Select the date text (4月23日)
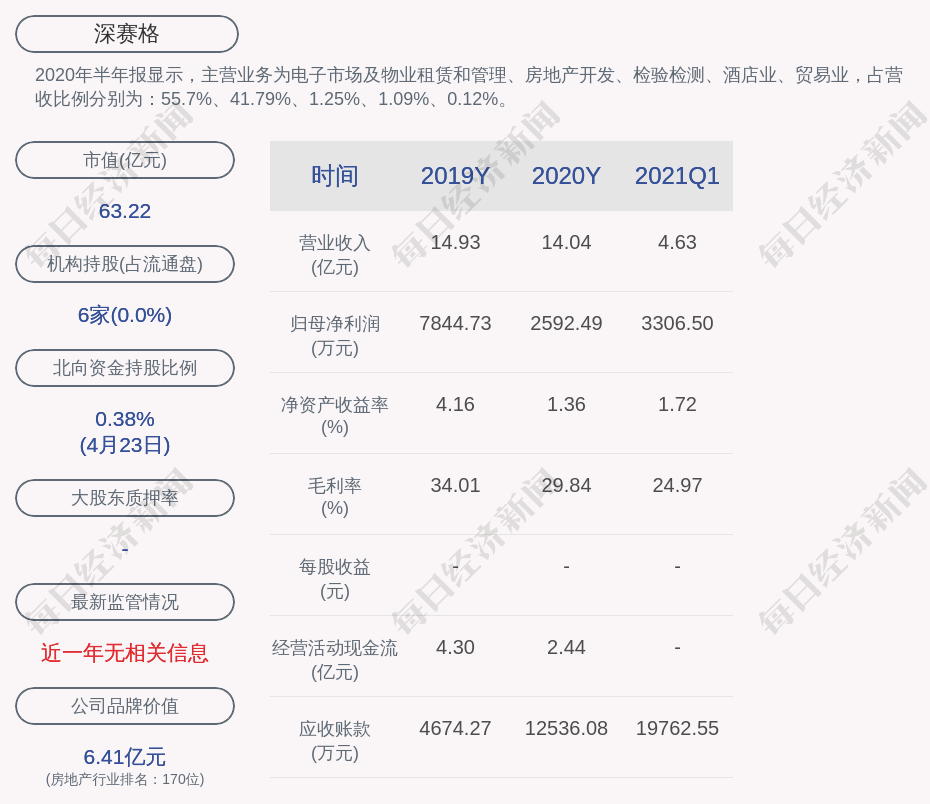Image resolution: width=930 pixels, height=804 pixels. click(x=125, y=445)
